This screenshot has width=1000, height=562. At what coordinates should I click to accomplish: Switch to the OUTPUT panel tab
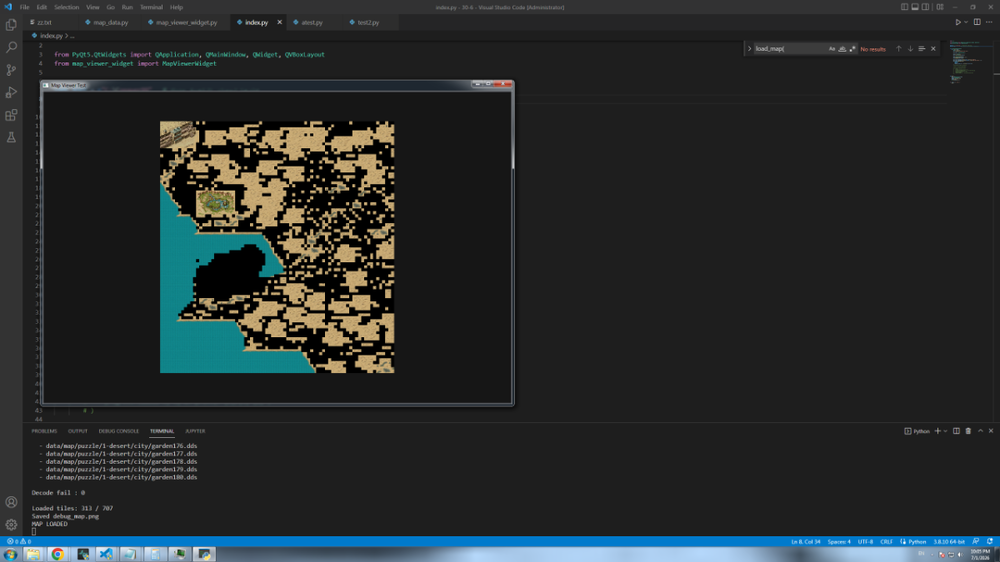[x=78, y=431]
